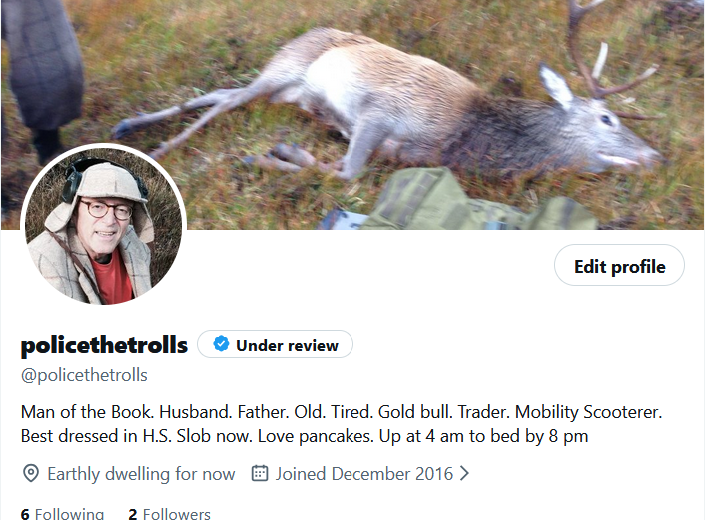705x520 pixels.
Task: View the circular profile avatar photo
Action: coord(103,226)
